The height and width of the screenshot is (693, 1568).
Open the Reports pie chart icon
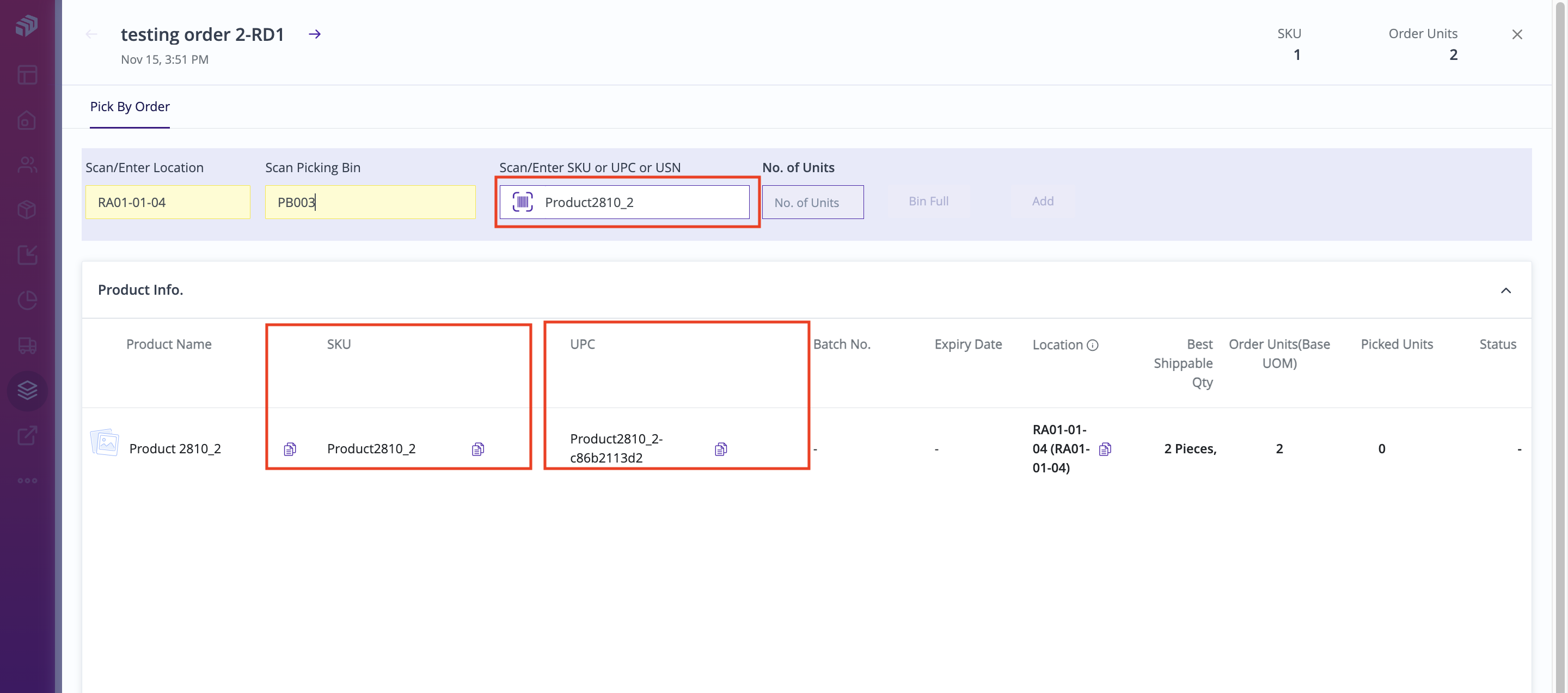(27, 300)
